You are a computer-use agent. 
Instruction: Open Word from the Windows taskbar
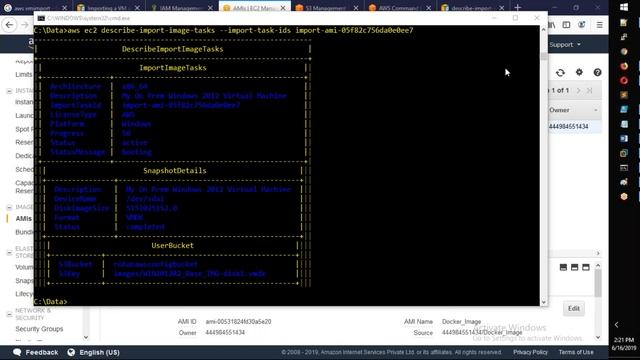[624, 139]
